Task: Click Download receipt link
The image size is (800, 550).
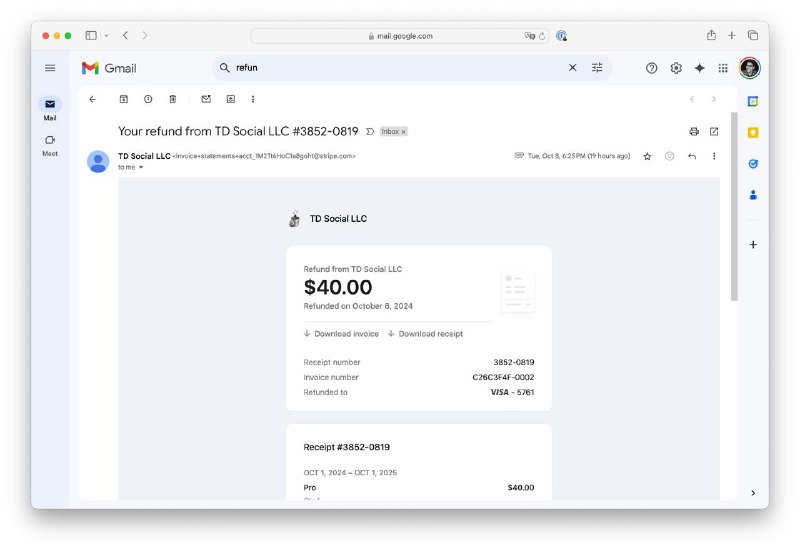Action: pyautogui.click(x=426, y=334)
